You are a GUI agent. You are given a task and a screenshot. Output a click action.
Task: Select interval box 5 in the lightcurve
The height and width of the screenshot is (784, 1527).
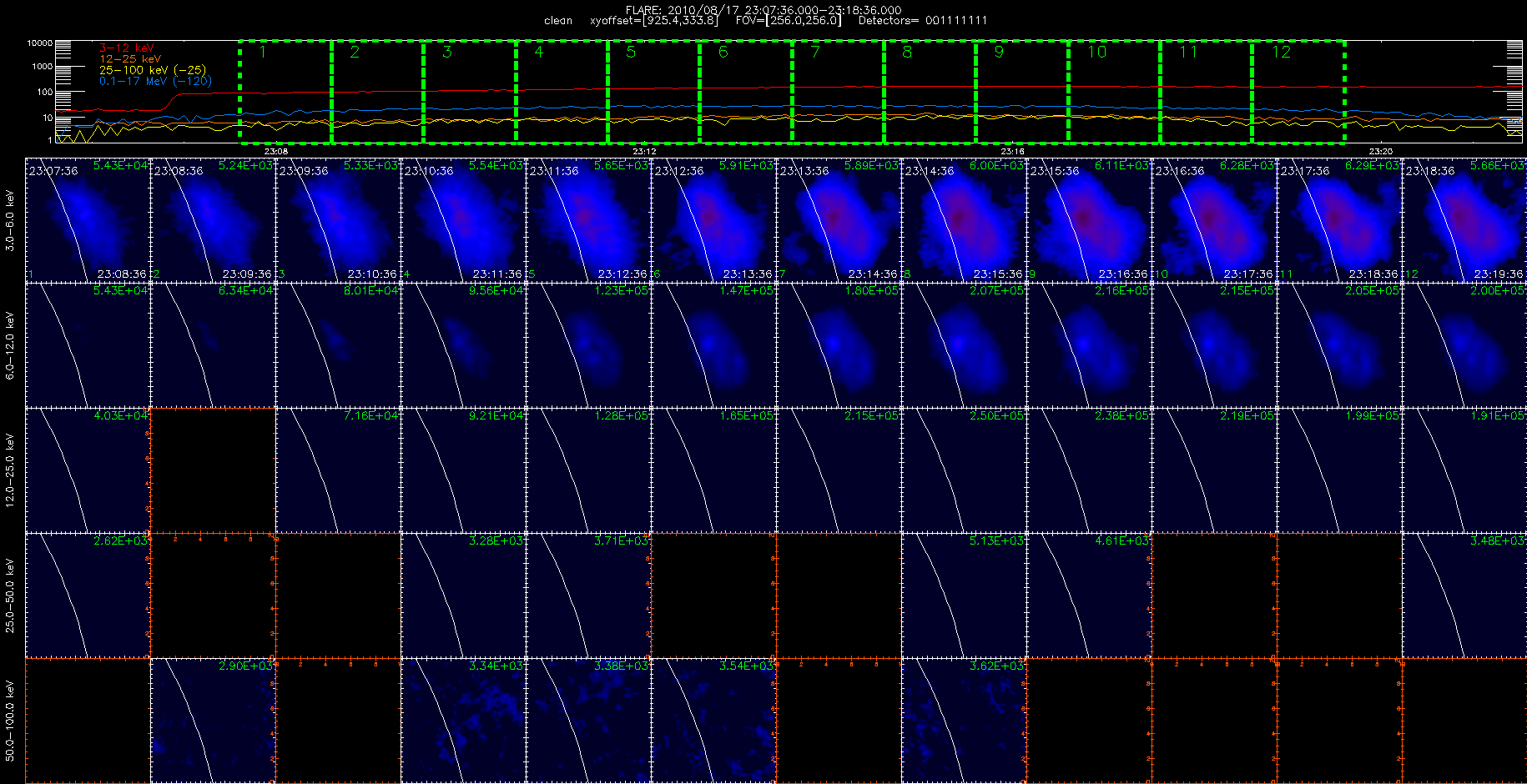click(654, 91)
